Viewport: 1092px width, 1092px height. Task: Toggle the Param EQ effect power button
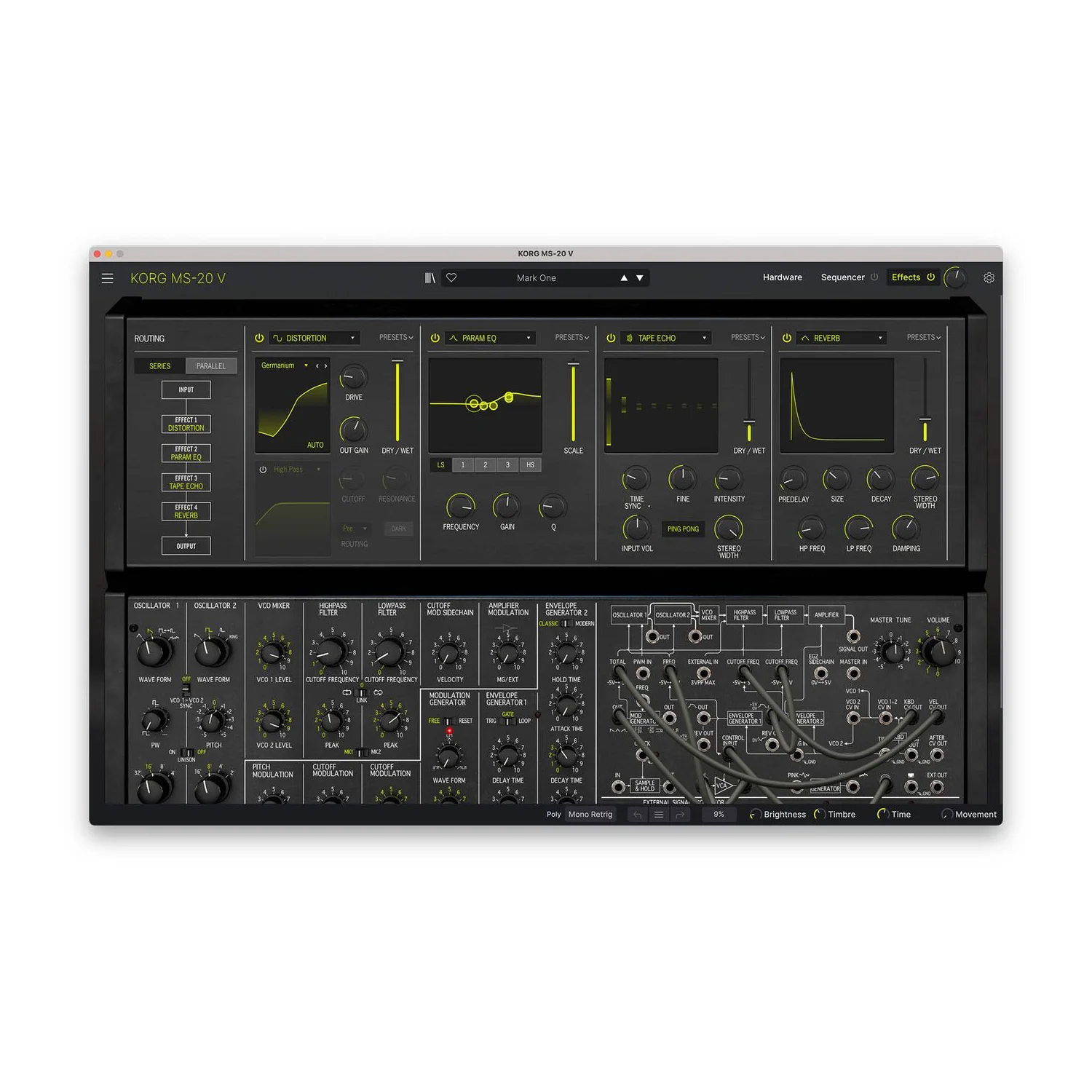[435, 338]
